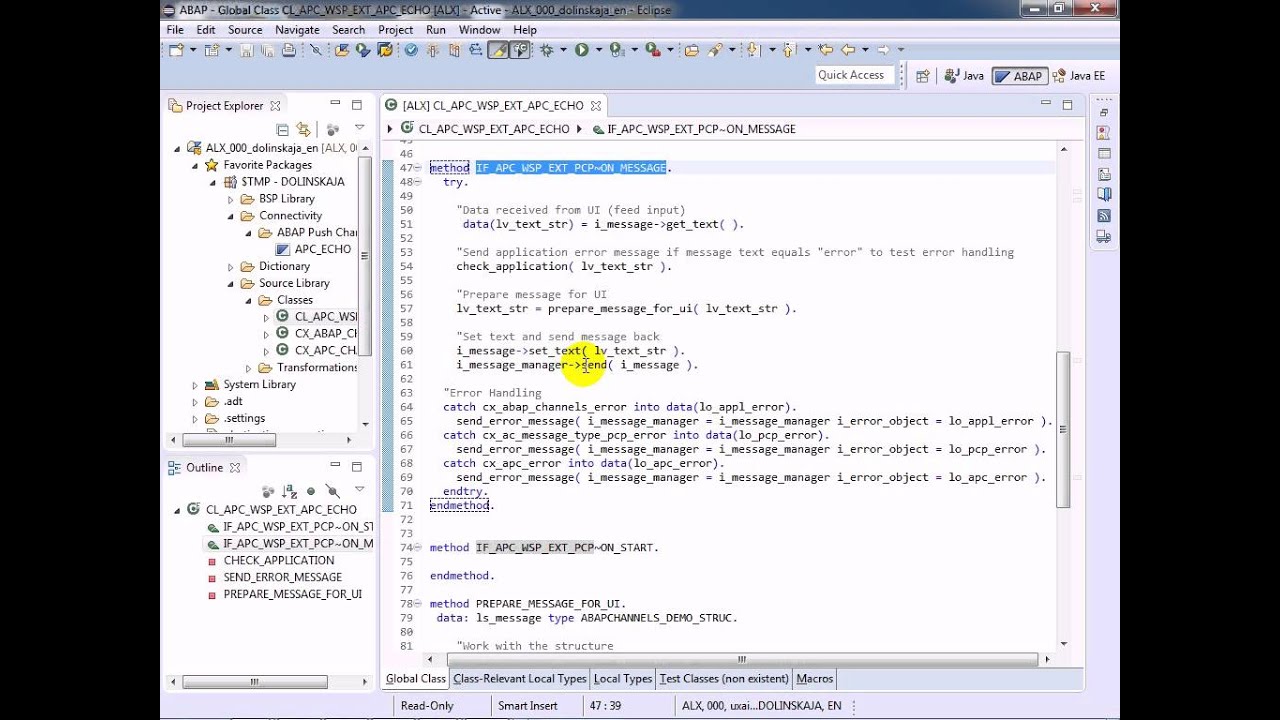Viewport: 1280px width, 720px height.
Task: Toggle Link with Editor in Project Explorer
Action: pos(303,130)
